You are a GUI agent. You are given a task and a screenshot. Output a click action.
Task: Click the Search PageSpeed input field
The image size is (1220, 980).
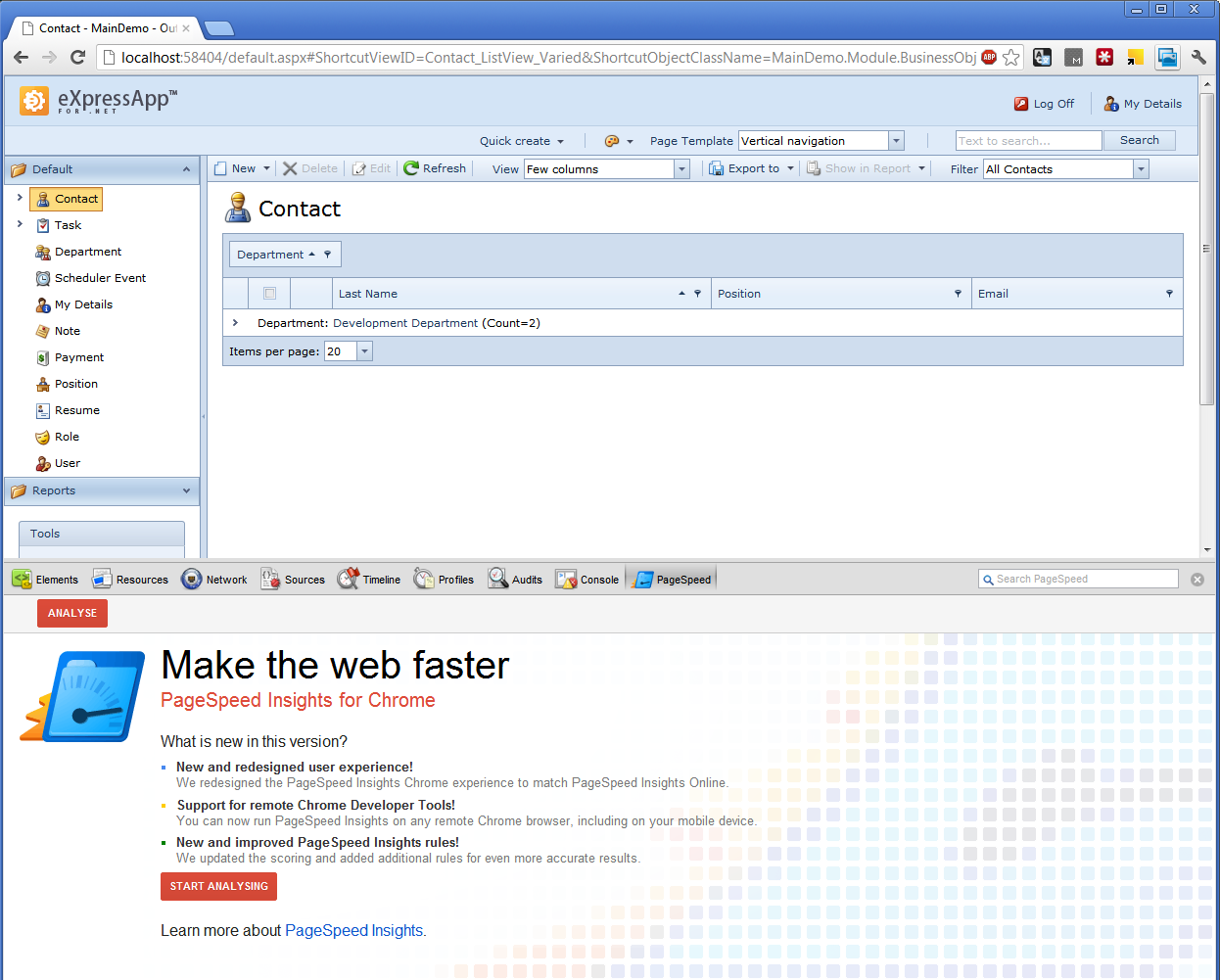pyautogui.click(x=1078, y=580)
